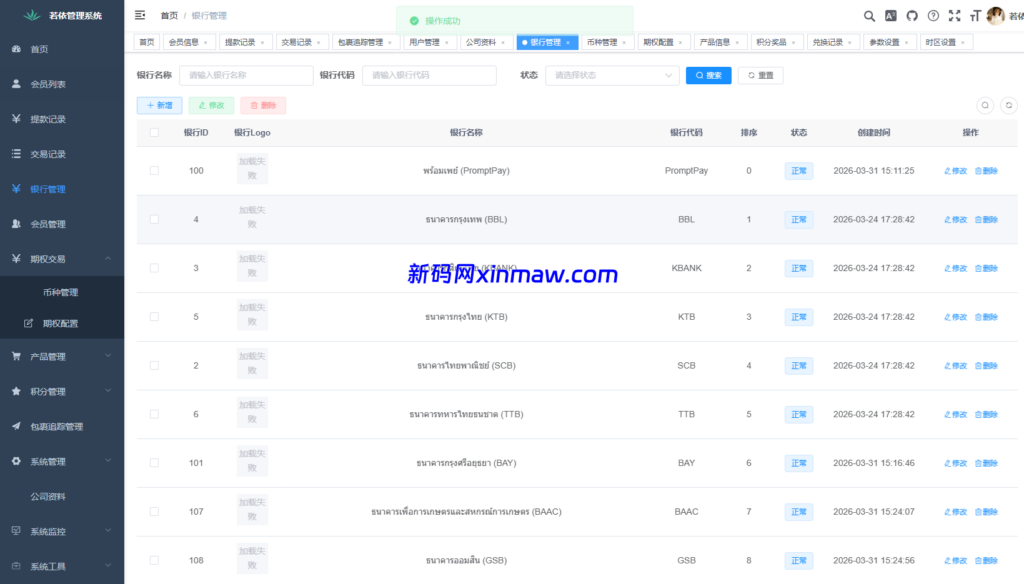Check the row for BAY bank

[x=154, y=462]
